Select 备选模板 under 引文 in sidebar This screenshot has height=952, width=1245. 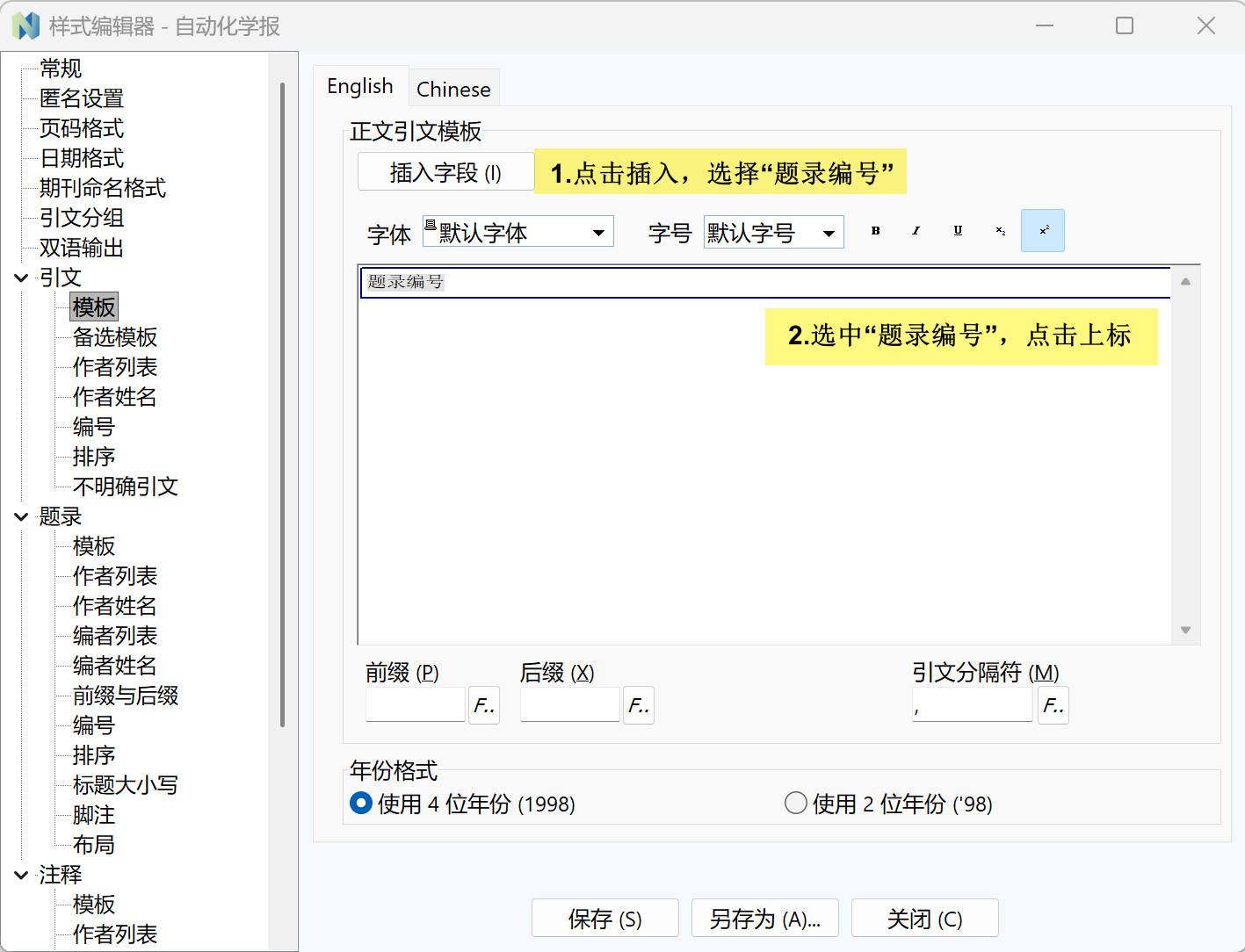pyautogui.click(x=114, y=337)
